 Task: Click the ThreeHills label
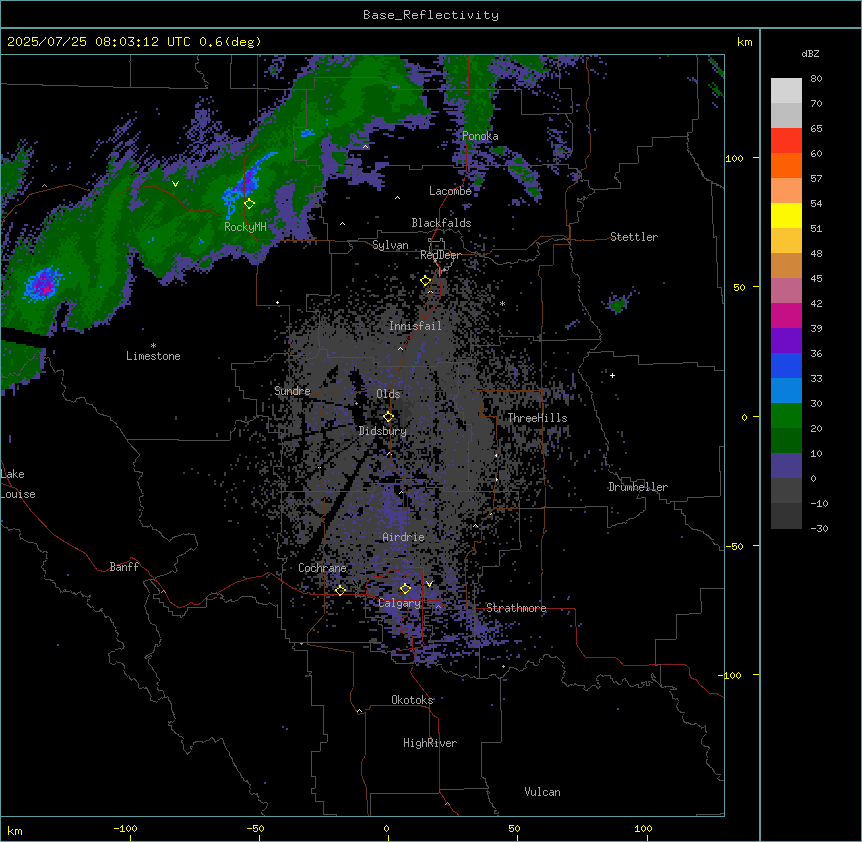[537, 418]
